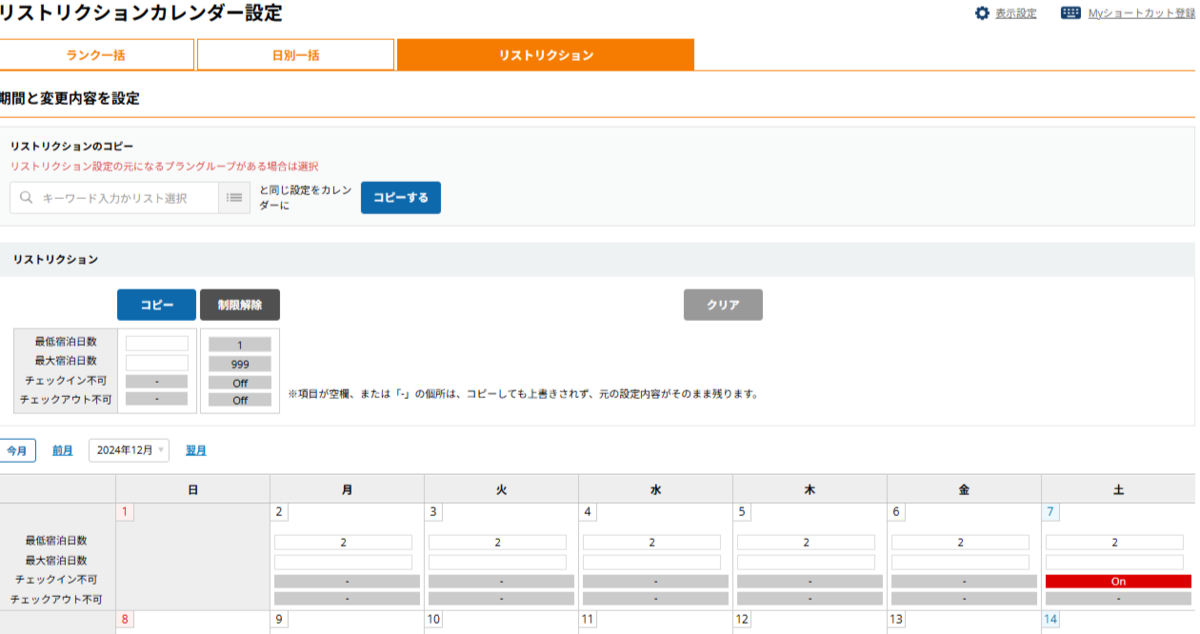The image size is (1200, 634).
Task: Click the gray クリア button
Action: [x=723, y=305]
